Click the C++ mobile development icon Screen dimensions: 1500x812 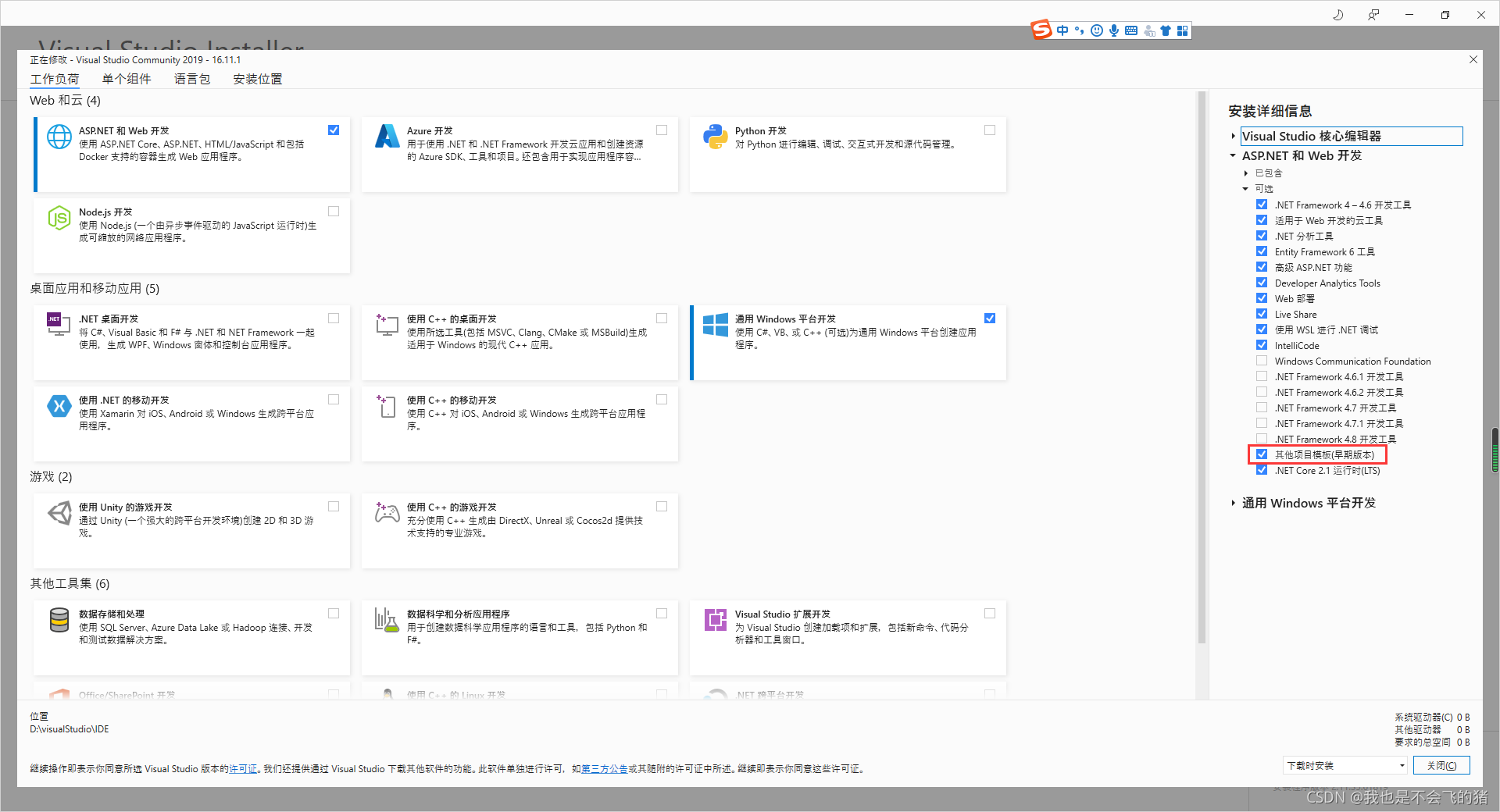387,406
